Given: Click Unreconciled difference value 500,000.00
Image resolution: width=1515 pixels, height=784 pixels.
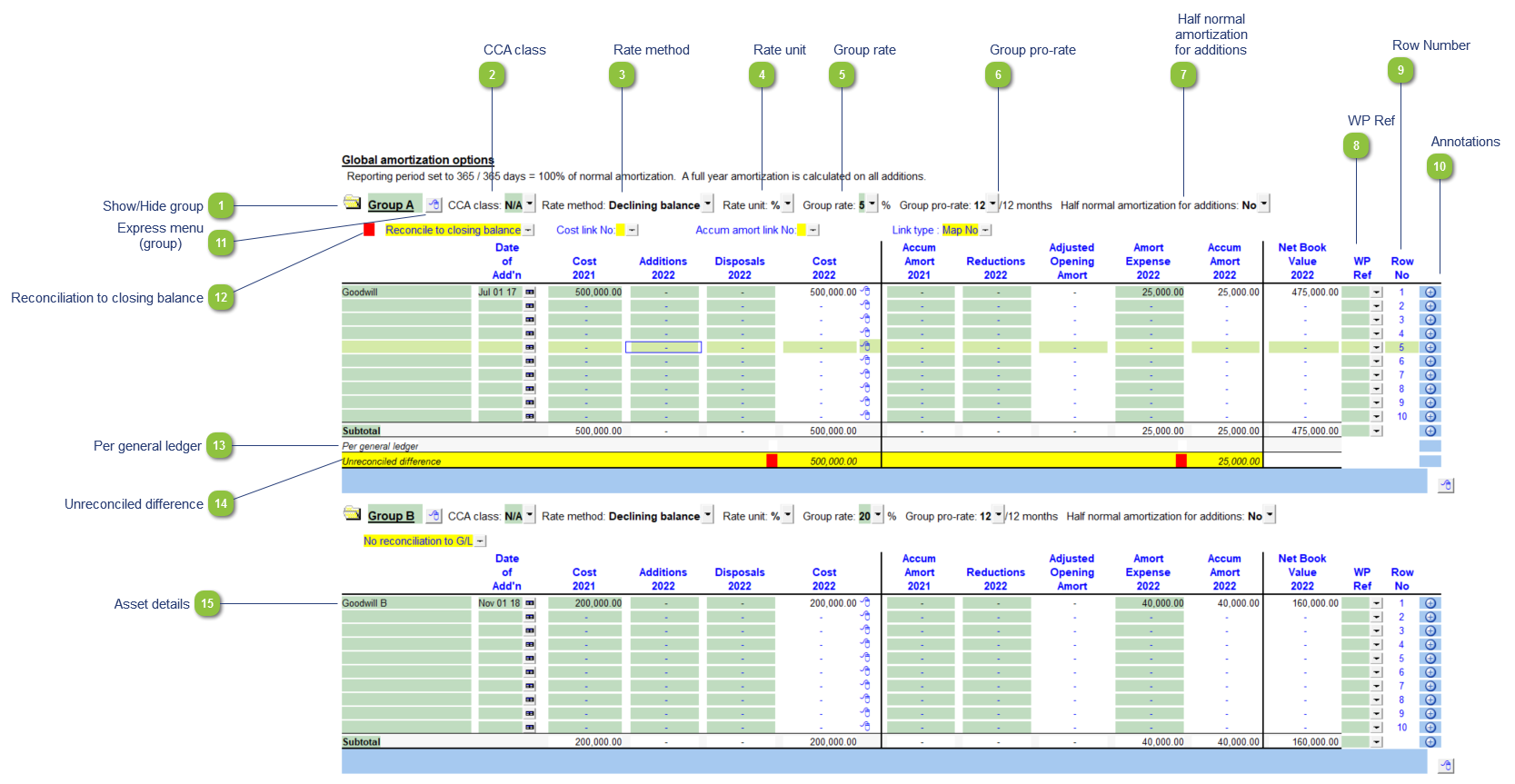Looking at the screenshot, I should click(833, 461).
